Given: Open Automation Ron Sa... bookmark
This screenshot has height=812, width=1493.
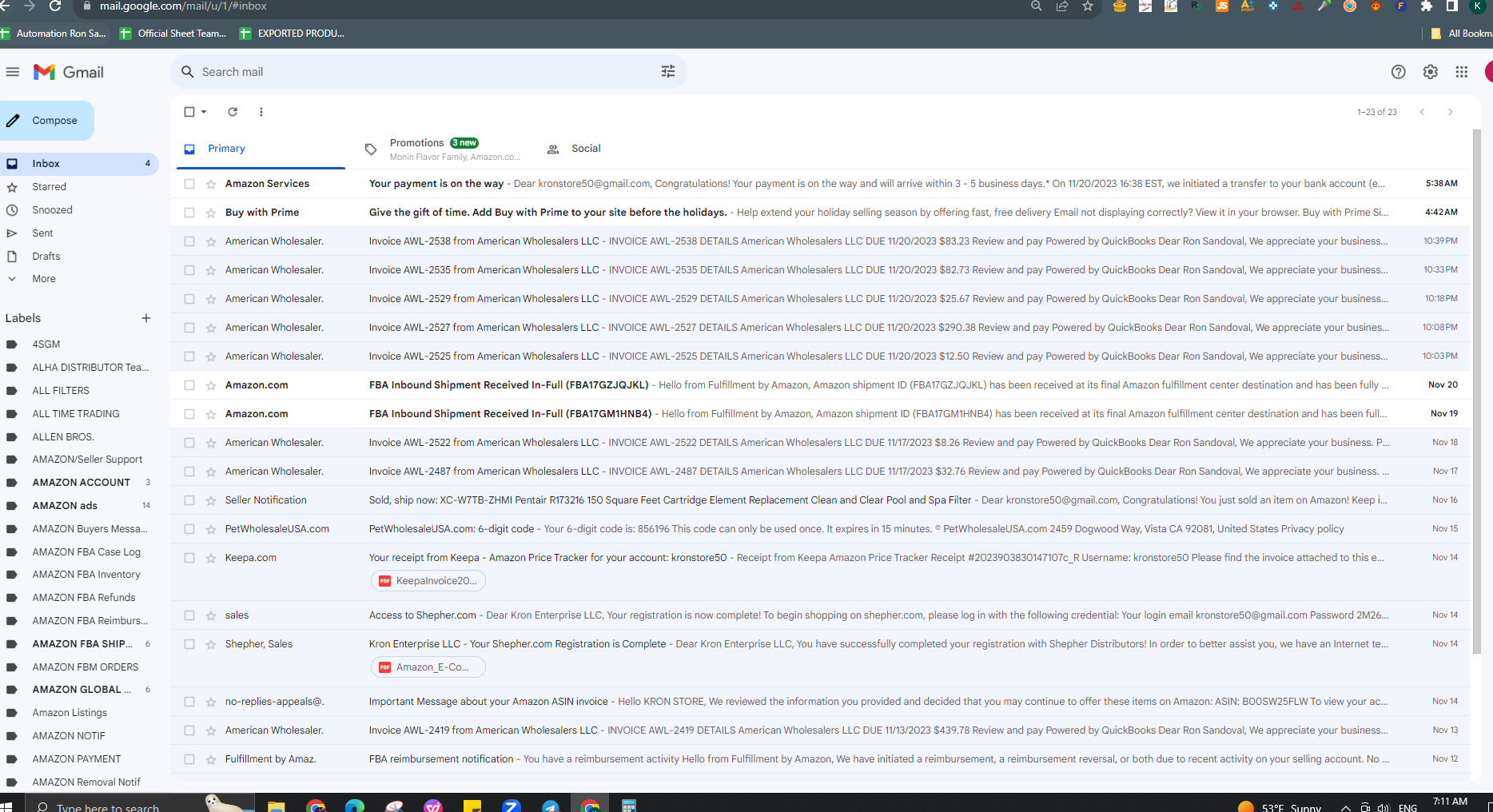Looking at the screenshot, I should point(54,34).
